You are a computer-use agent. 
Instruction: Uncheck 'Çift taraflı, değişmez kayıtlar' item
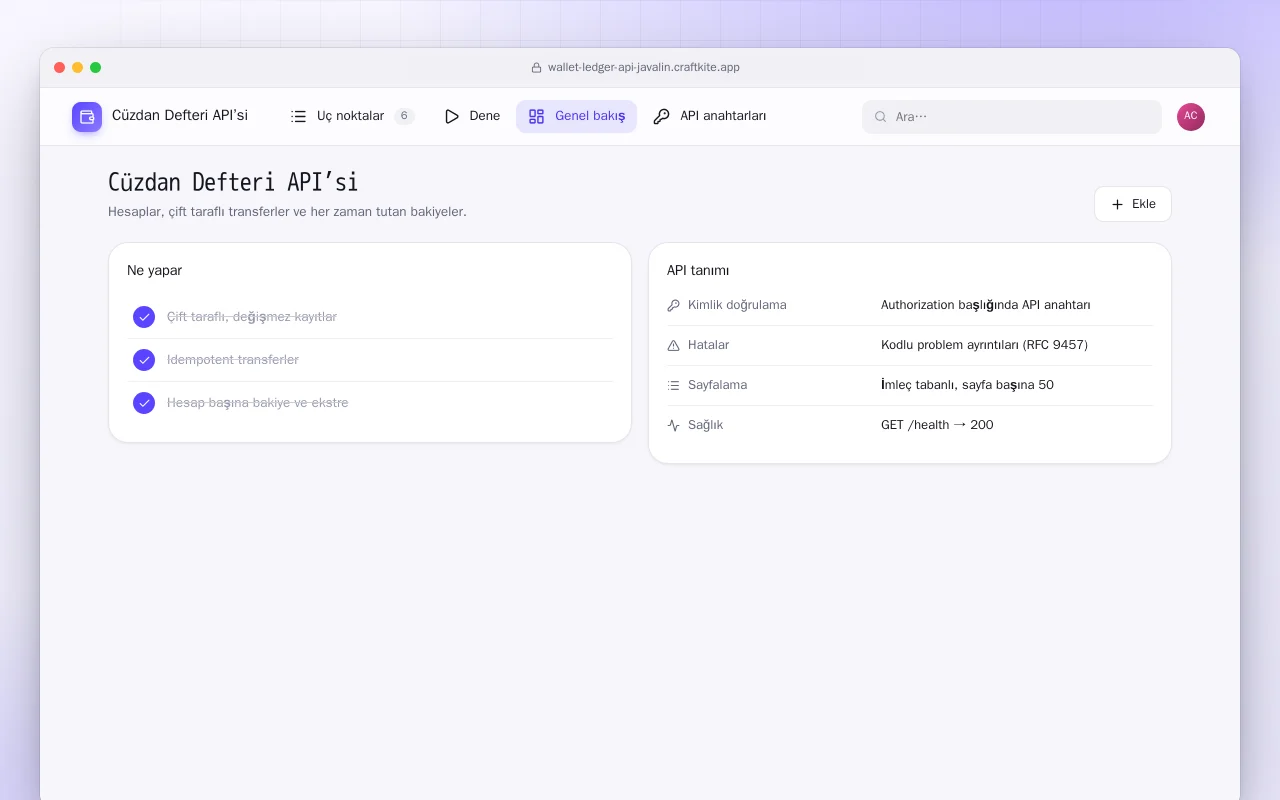144,317
